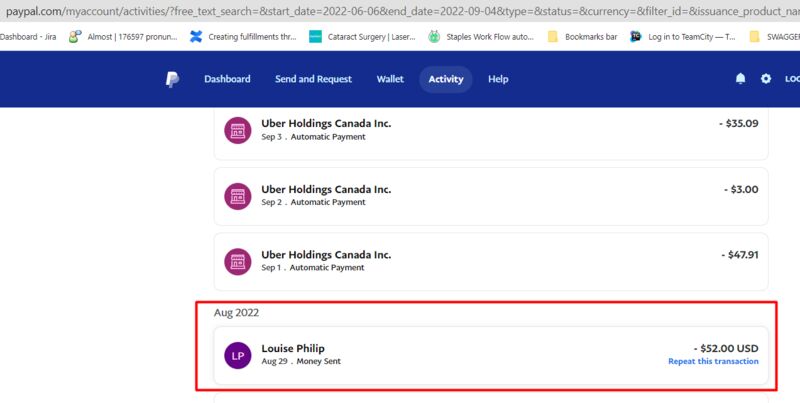Click the LP avatar for Louise Philip

pos(238,356)
